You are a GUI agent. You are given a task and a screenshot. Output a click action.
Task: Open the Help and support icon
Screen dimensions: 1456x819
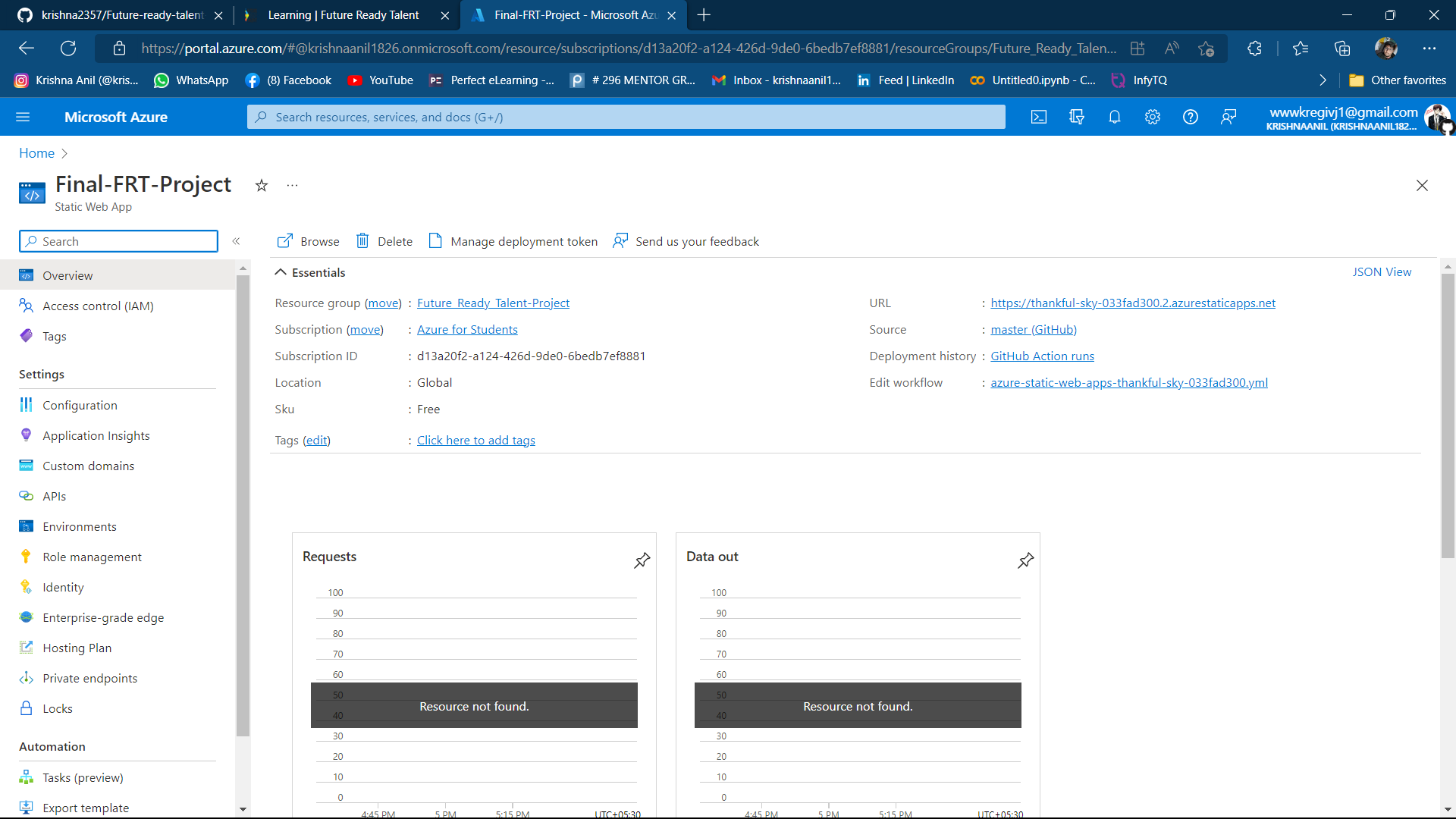[1190, 117]
